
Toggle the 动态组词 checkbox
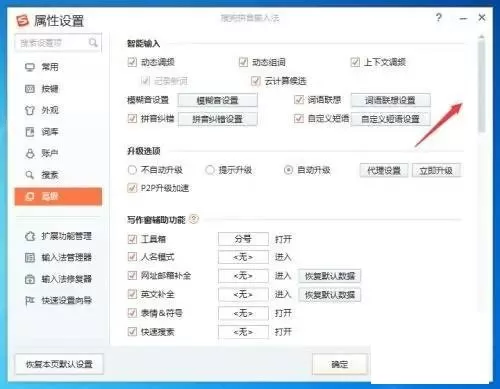[x=243, y=62]
